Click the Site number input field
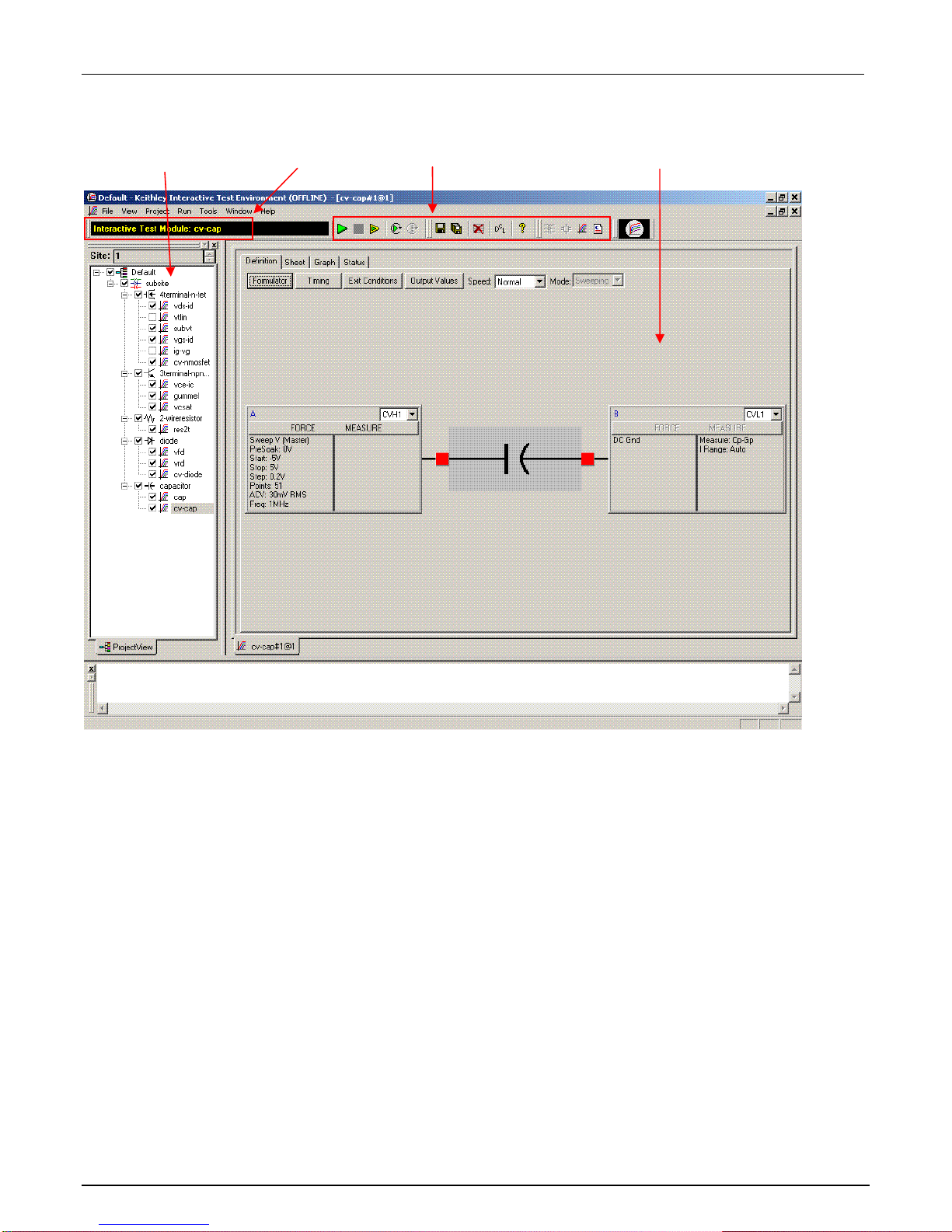The height and width of the screenshot is (1232, 952). (159, 256)
